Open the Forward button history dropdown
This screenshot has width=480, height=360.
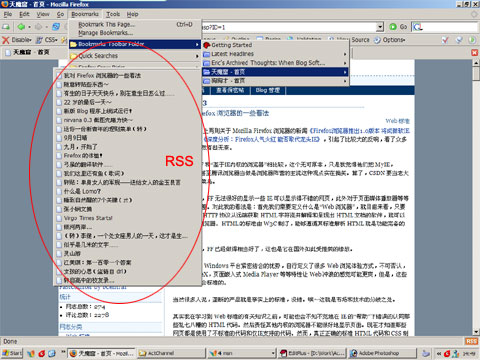coord(47,27)
